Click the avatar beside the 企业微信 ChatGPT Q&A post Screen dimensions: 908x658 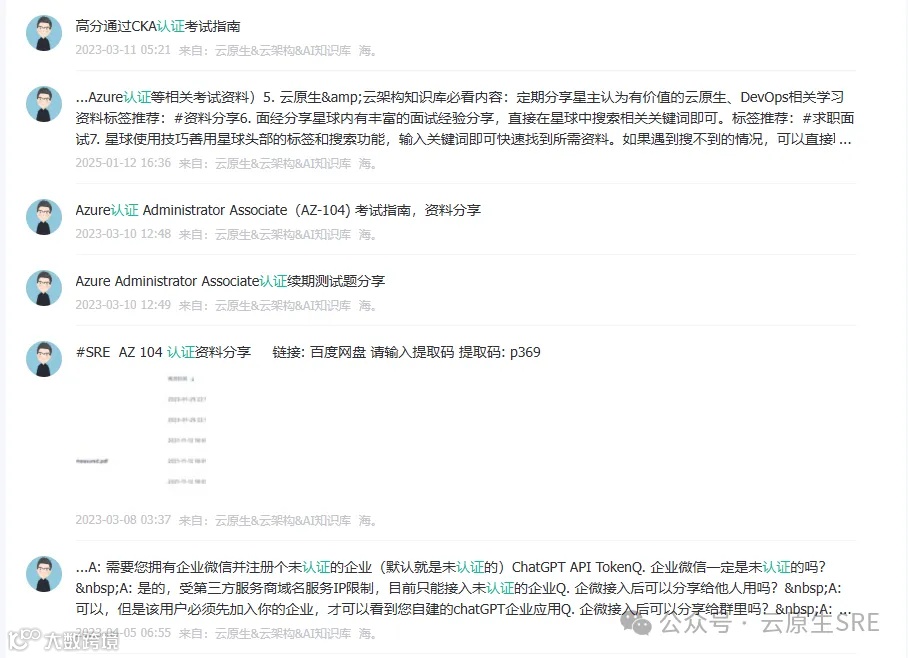coord(44,573)
